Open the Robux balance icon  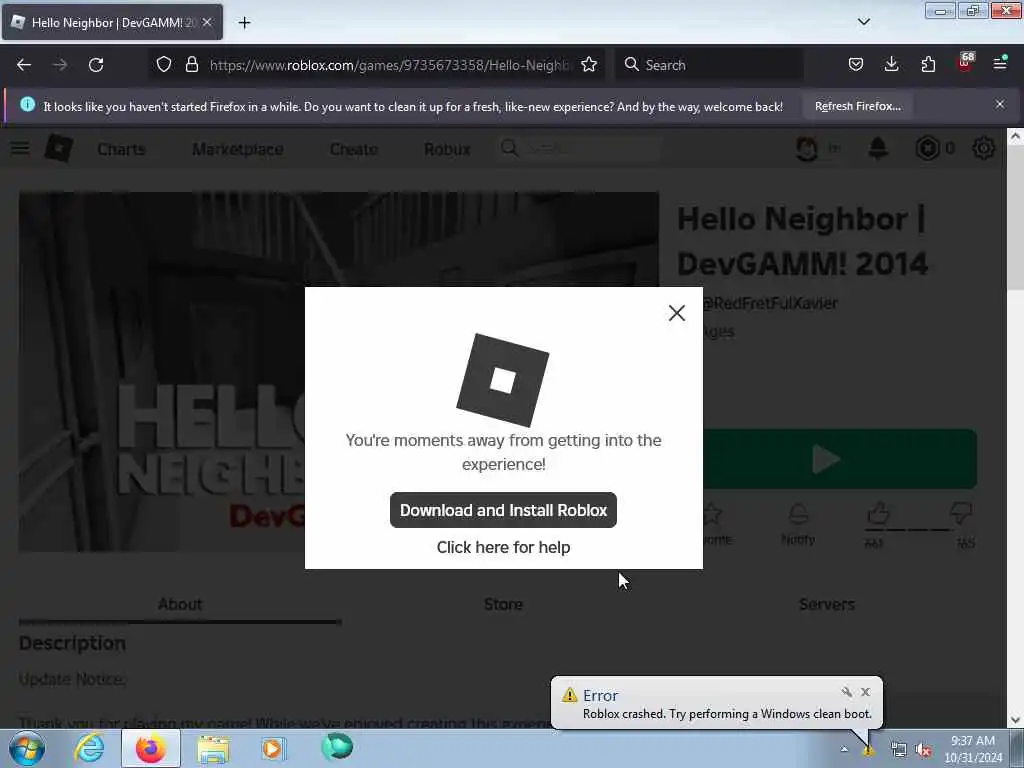coord(927,149)
